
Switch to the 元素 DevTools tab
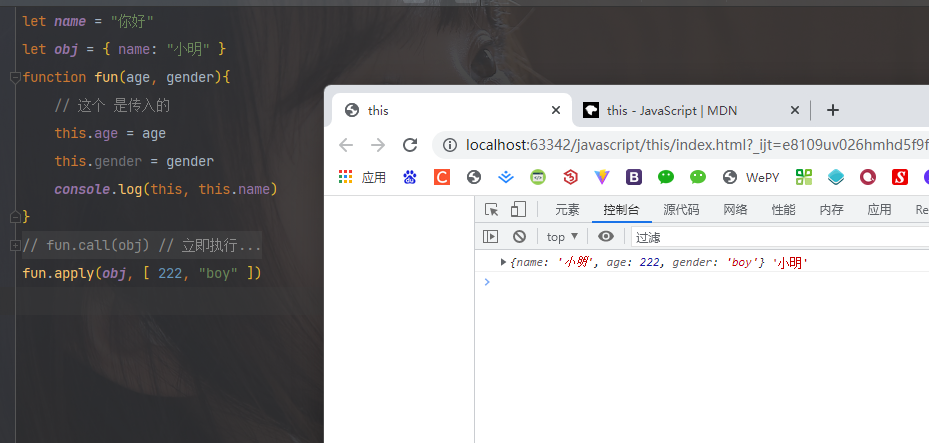click(567, 210)
